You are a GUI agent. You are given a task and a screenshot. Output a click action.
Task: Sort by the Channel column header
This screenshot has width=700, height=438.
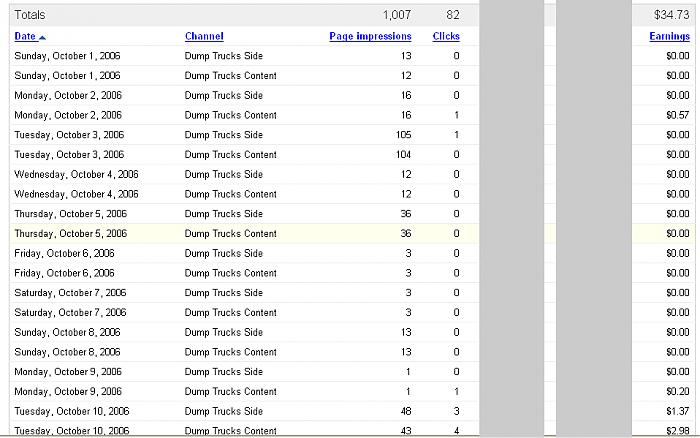[x=204, y=37]
